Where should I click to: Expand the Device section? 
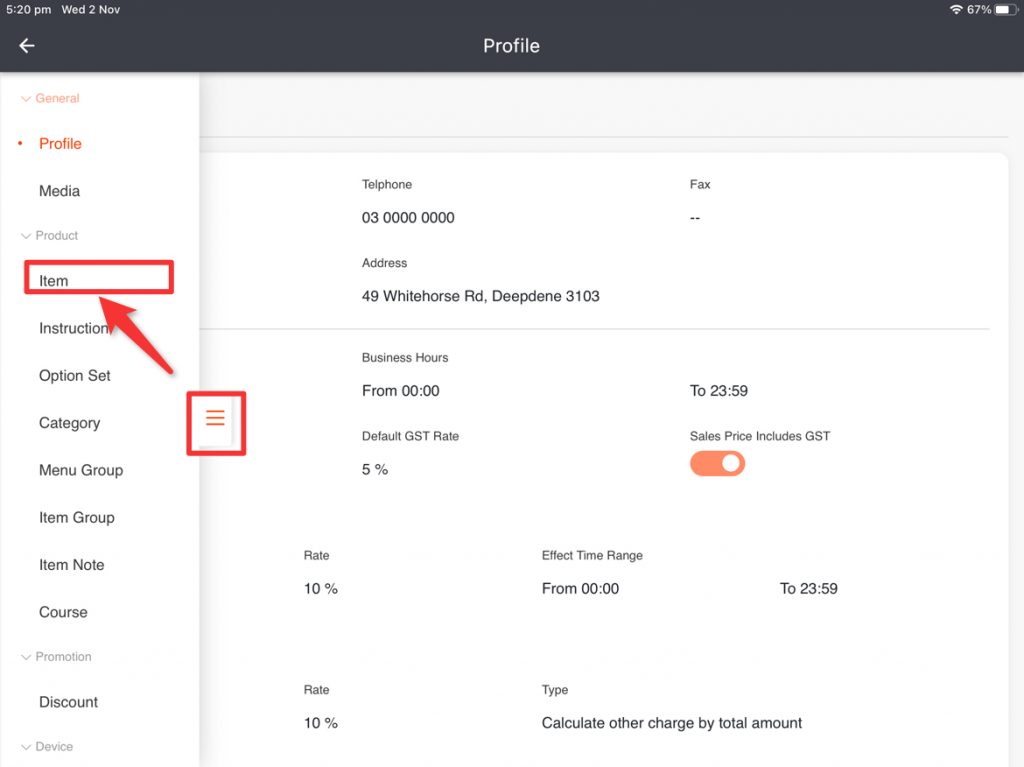tap(26, 747)
